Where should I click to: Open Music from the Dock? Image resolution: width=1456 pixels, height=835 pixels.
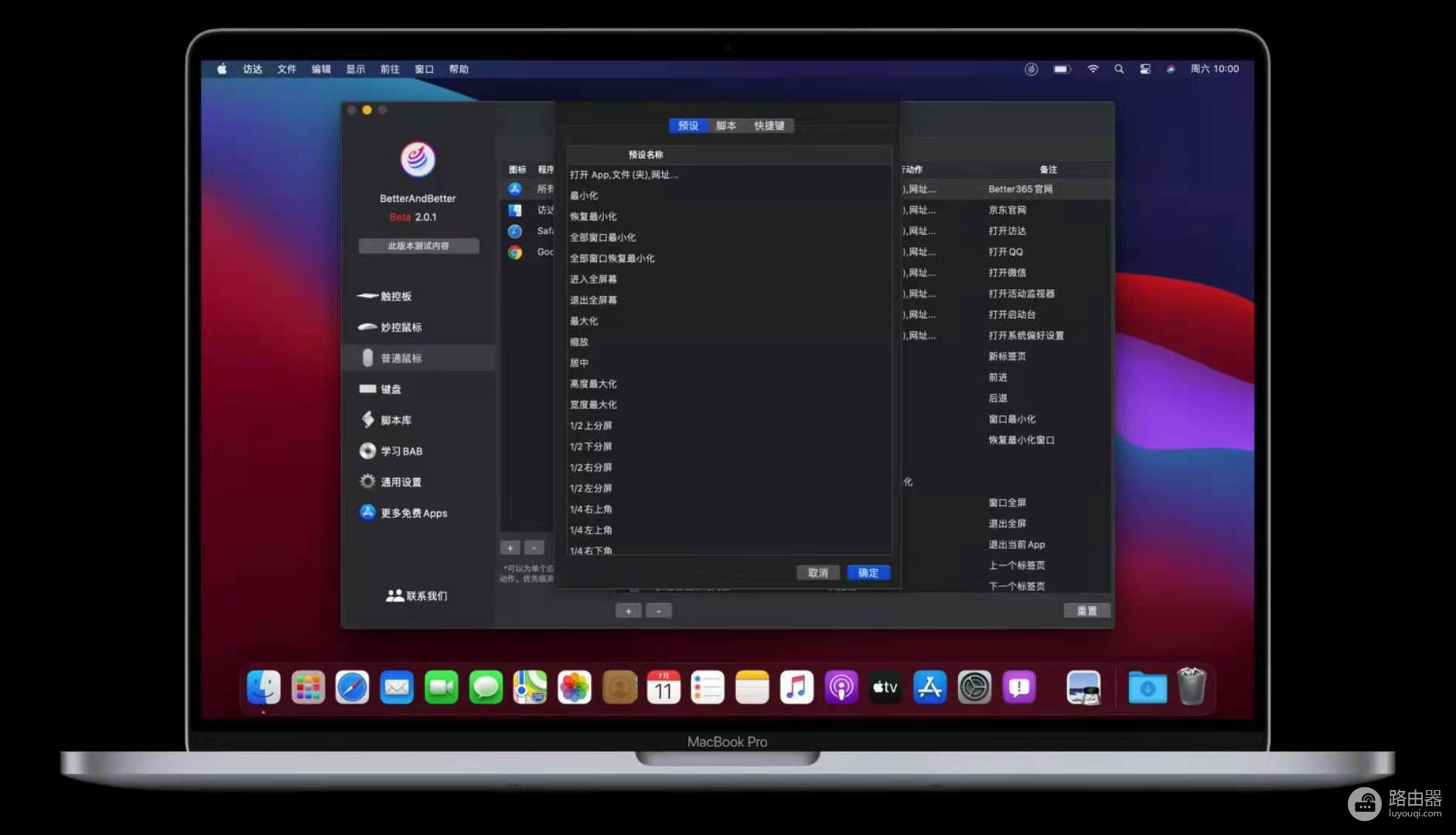click(x=796, y=687)
